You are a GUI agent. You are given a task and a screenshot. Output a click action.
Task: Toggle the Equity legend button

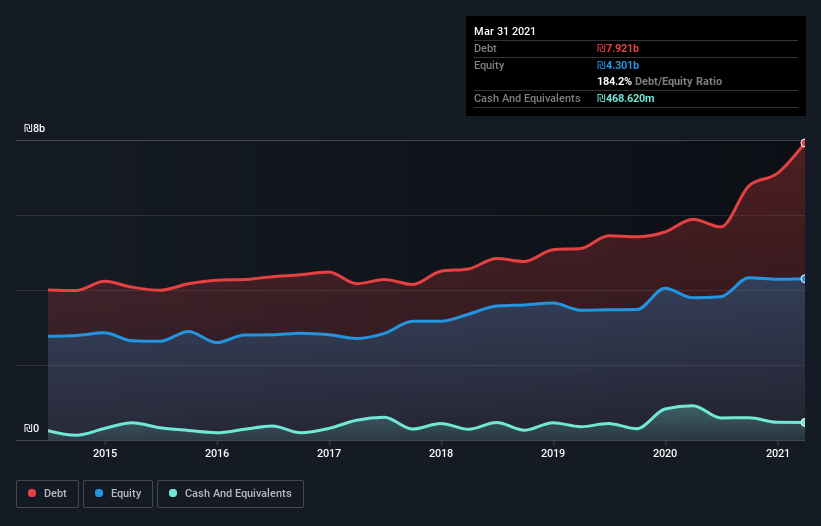tap(118, 494)
